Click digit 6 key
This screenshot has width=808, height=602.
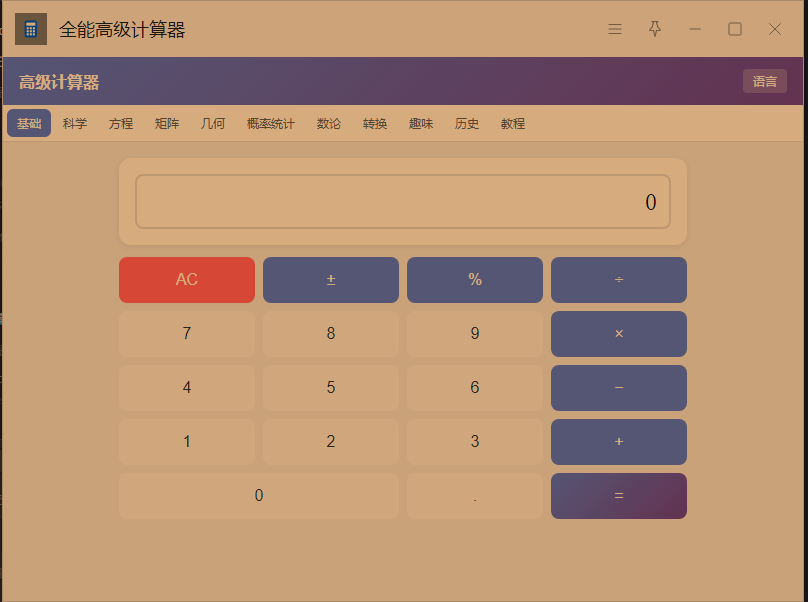tap(475, 388)
